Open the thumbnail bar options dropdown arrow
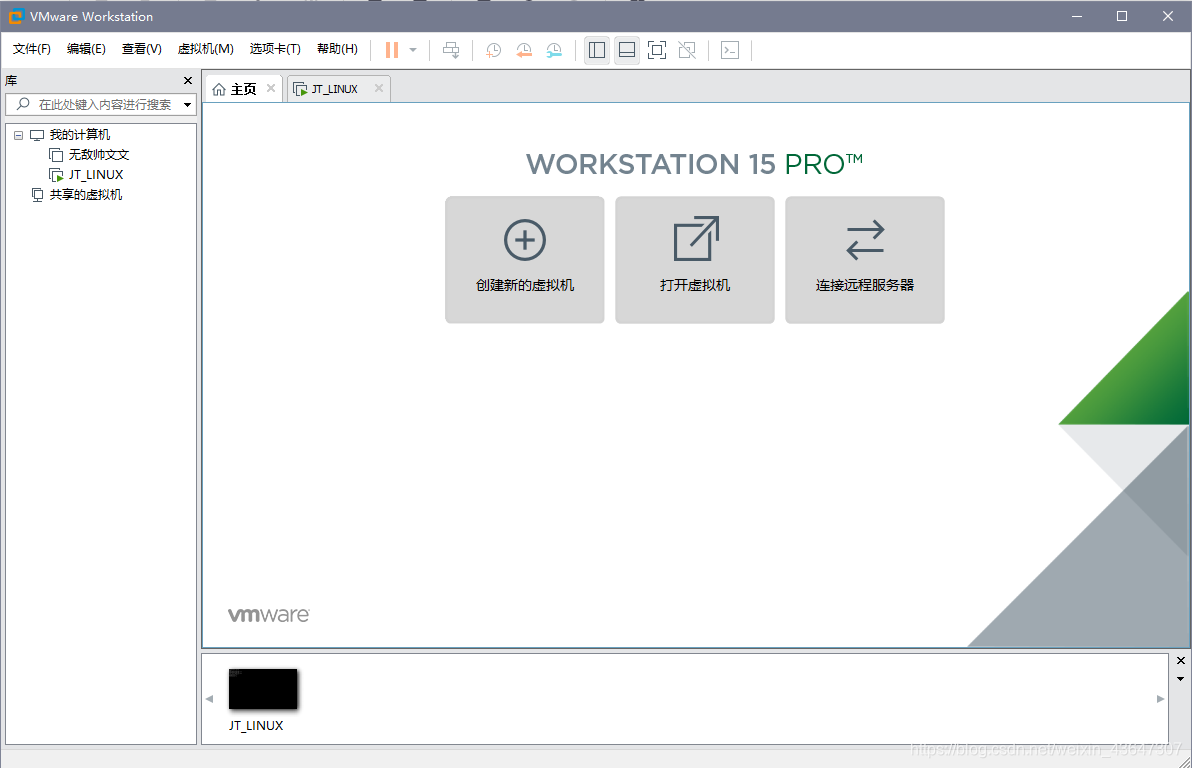This screenshot has width=1192, height=768. (x=1181, y=679)
